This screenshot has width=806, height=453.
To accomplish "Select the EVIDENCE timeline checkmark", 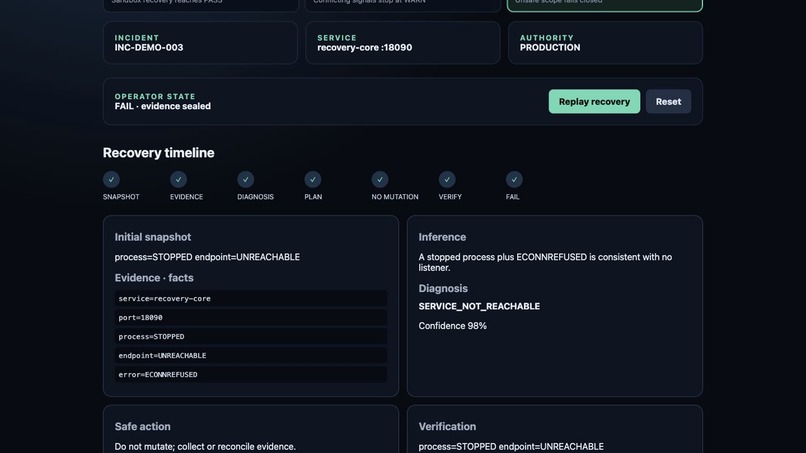I will click(178, 179).
